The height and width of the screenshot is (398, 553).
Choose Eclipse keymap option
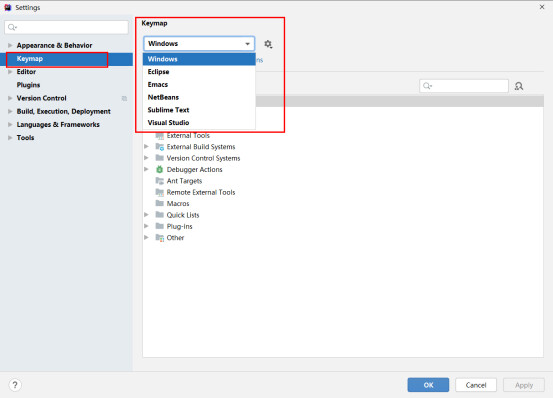pyautogui.click(x=199, y=72)
